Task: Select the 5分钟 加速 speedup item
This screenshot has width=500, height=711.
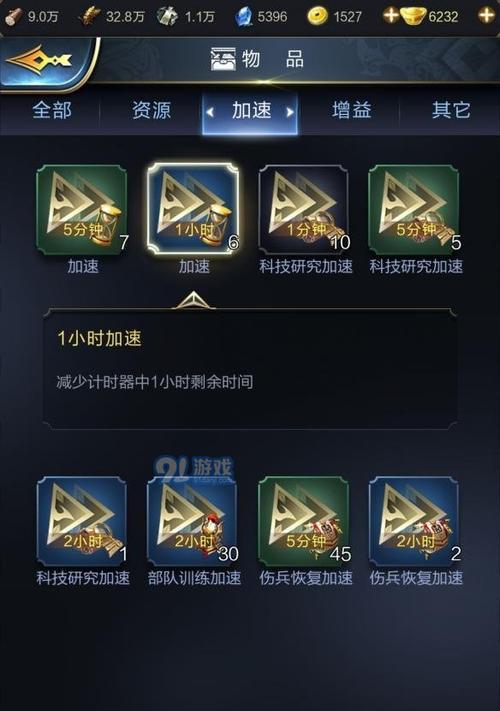Action: coord(82,210)
